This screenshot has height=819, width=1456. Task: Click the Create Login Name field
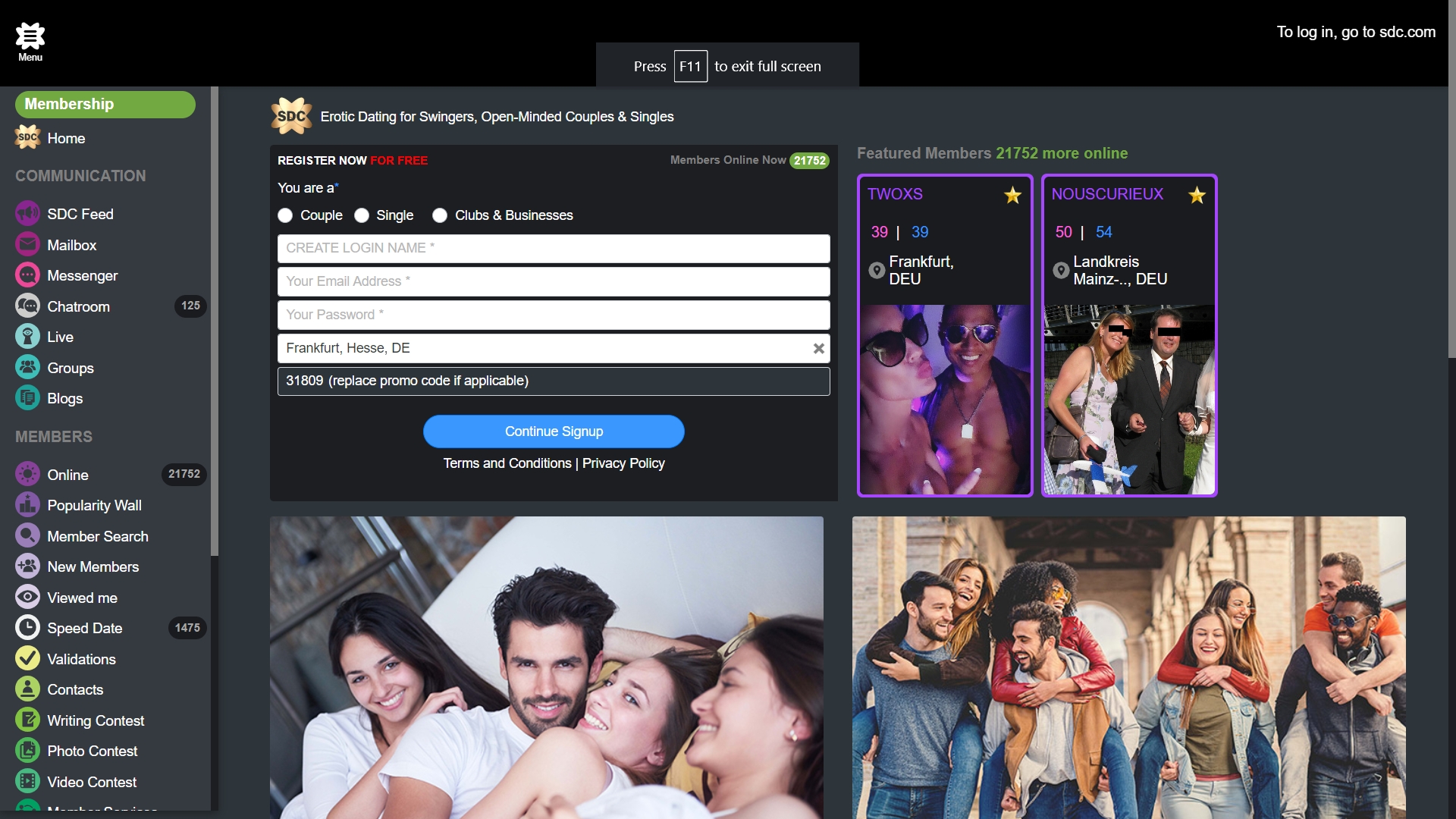click(x=554, y=248)
